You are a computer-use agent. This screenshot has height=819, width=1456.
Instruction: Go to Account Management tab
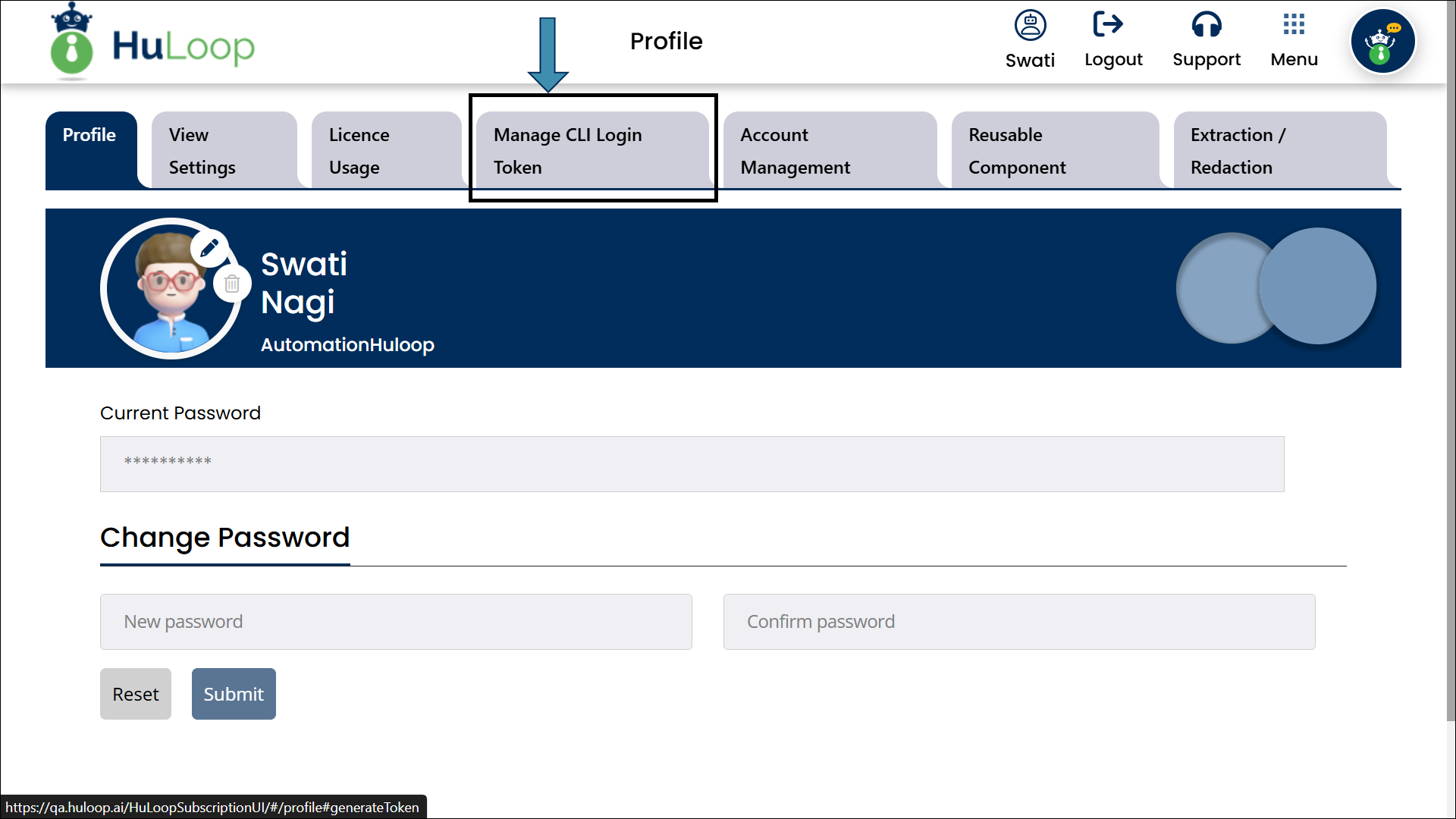click(x=830, y=150)
